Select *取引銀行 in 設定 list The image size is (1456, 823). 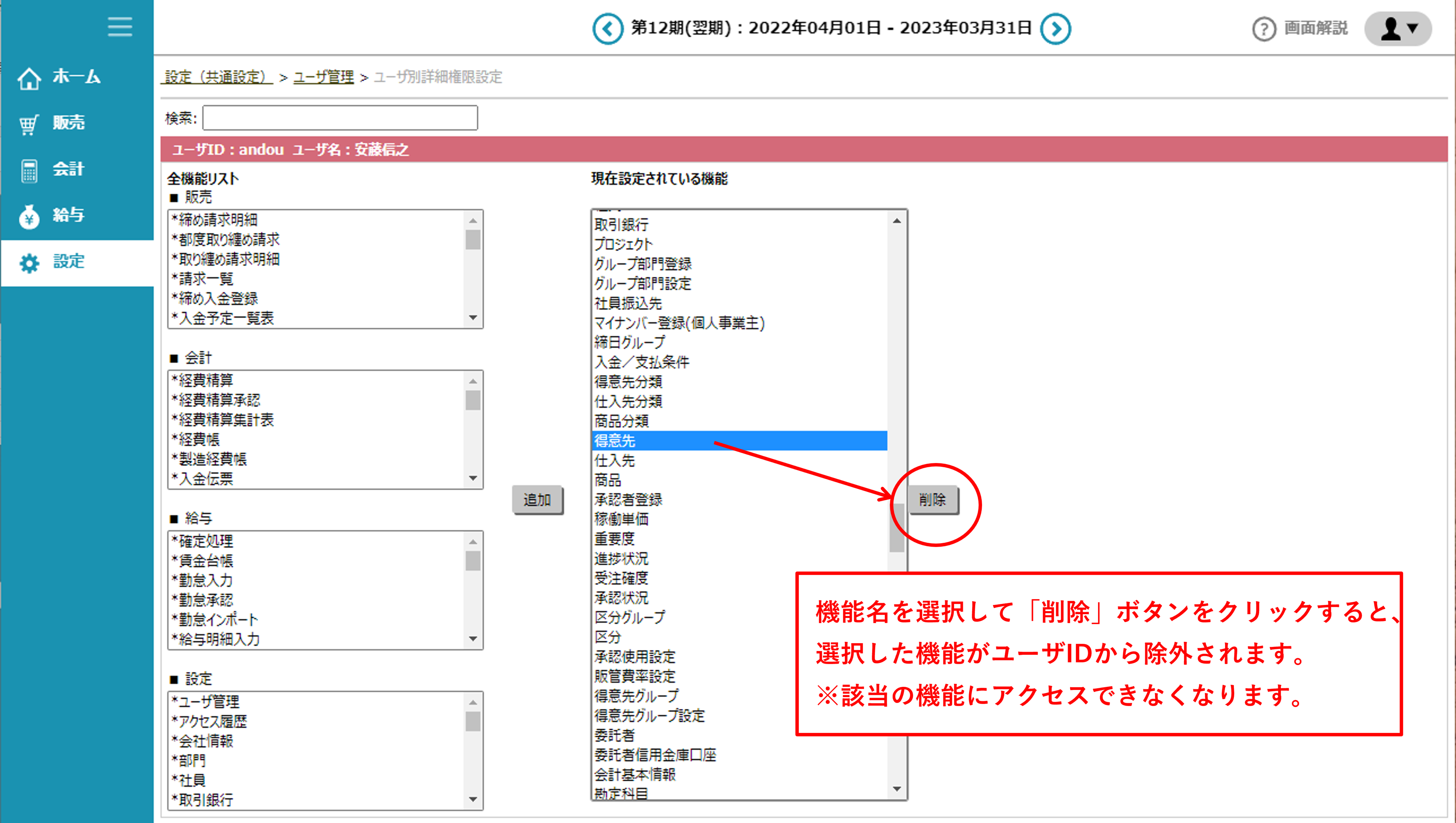(x=316, y=800)
